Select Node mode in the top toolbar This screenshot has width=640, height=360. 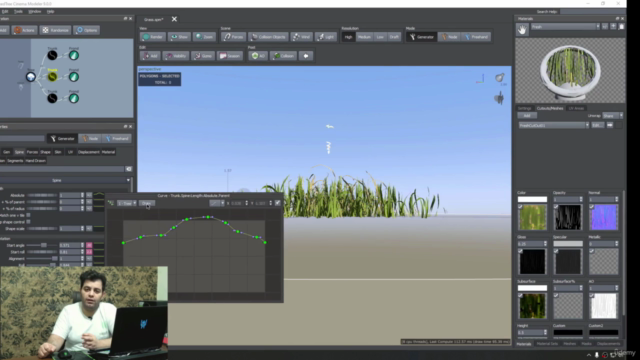(449, 37)
